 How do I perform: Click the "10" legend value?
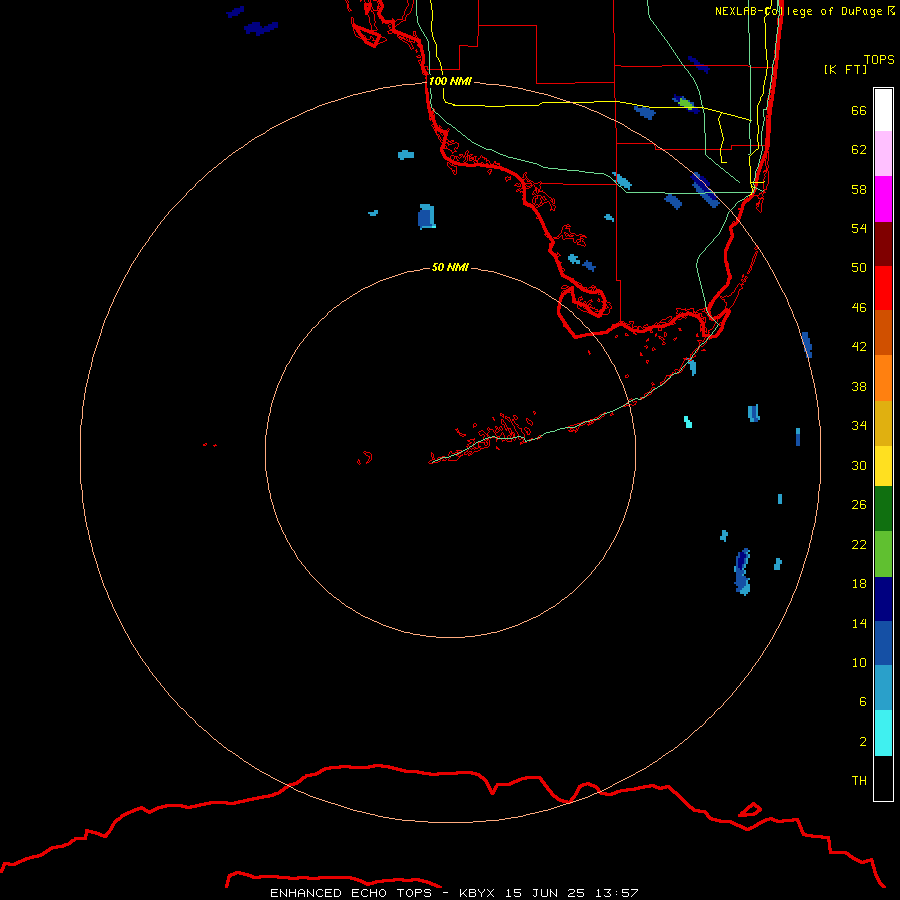859,663
